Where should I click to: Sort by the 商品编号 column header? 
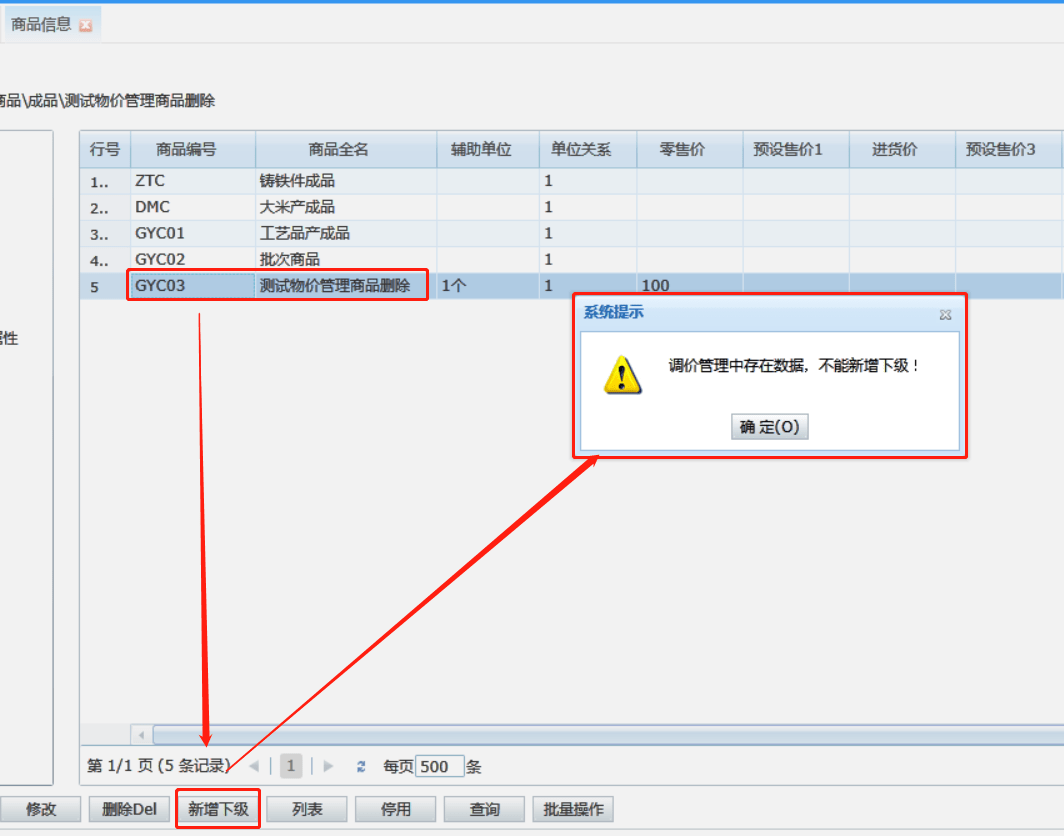pyautogui.click(x=193, y=149)
